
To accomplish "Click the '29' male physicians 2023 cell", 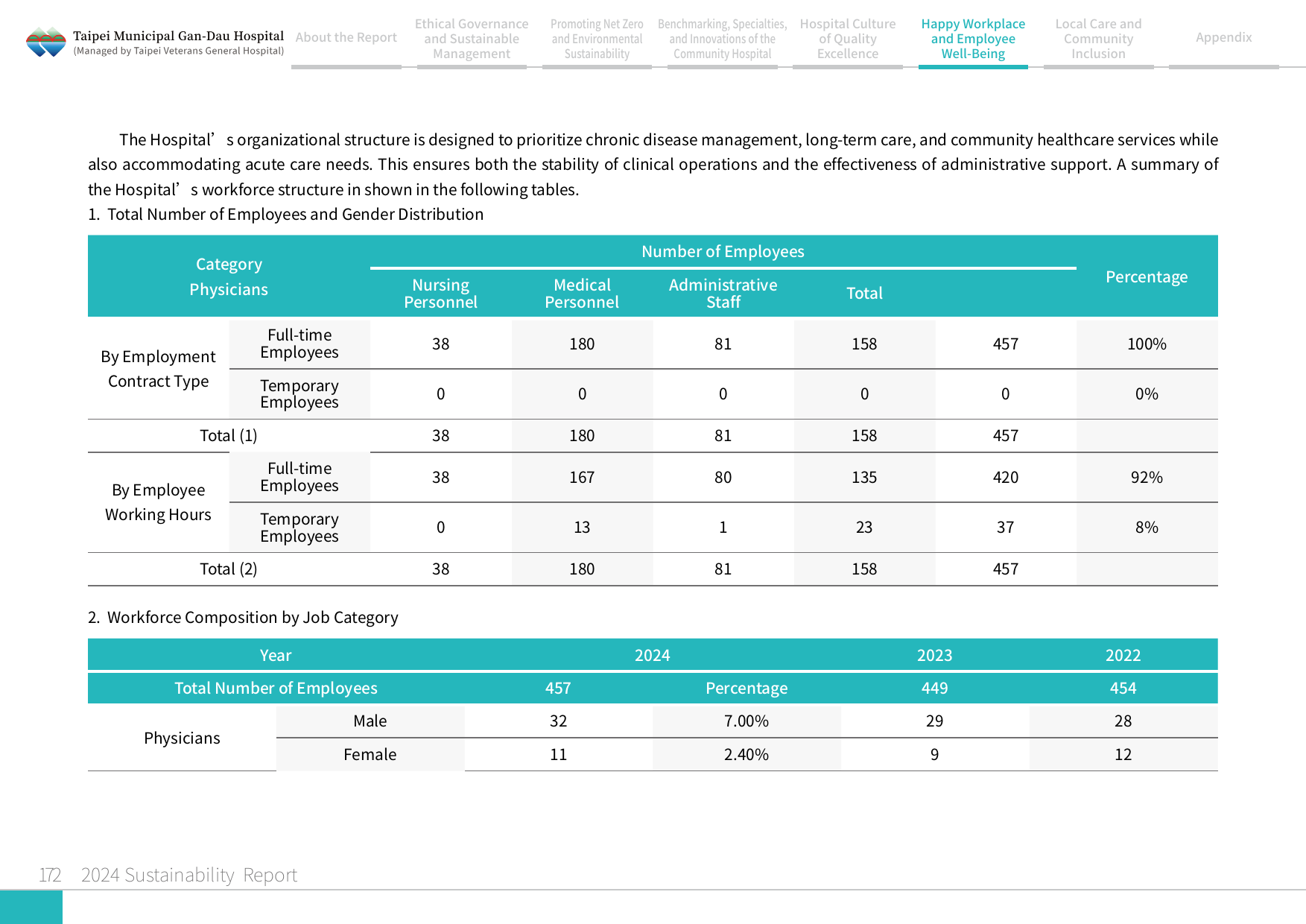I will coord(935,721).
